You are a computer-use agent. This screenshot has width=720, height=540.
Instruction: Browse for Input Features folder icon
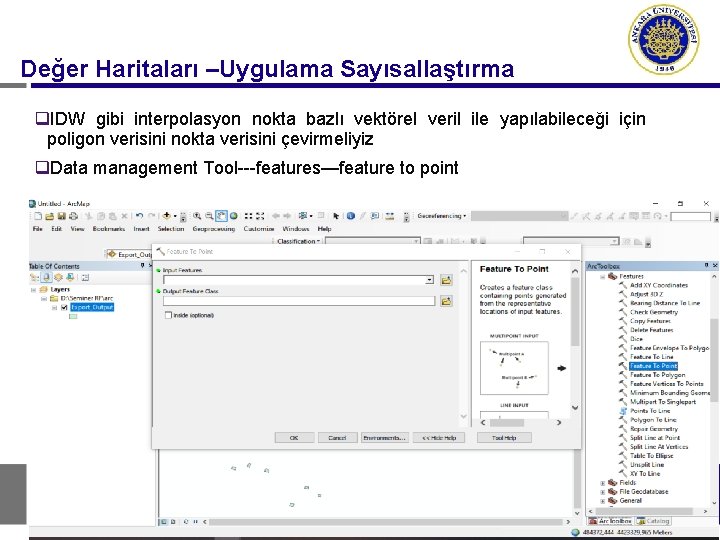point(446,280)
